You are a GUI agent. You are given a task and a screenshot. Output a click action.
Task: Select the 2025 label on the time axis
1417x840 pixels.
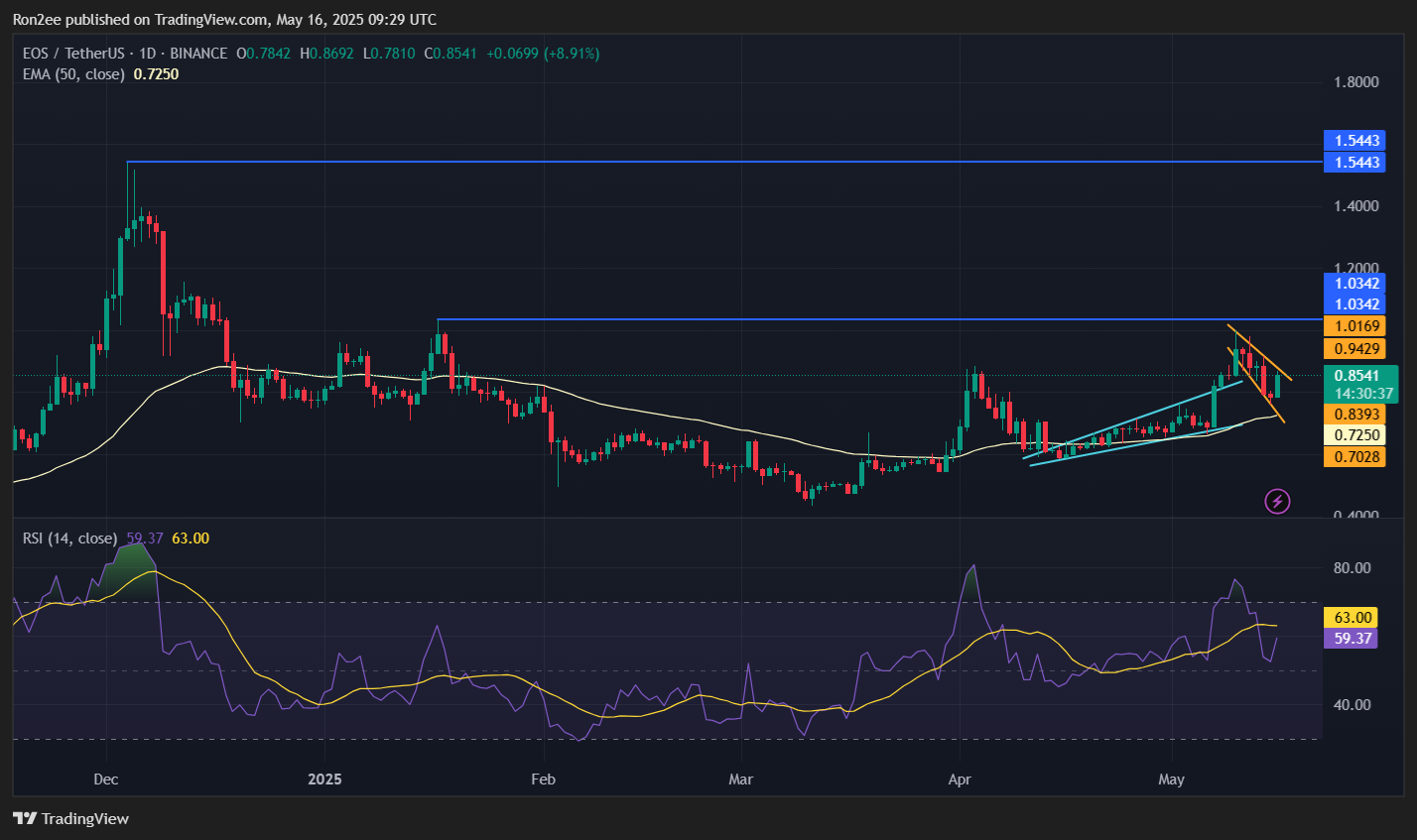click(x=324, y=780)
